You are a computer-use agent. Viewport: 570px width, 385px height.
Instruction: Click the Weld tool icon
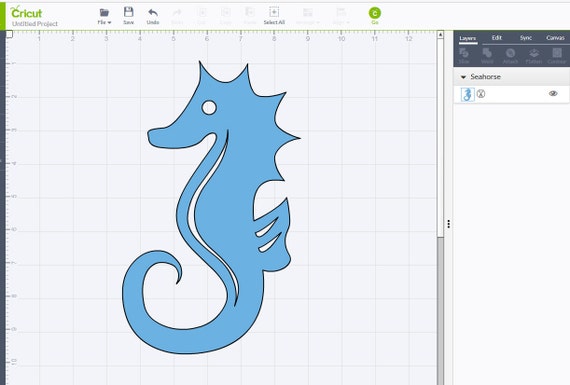click(487, 53)
